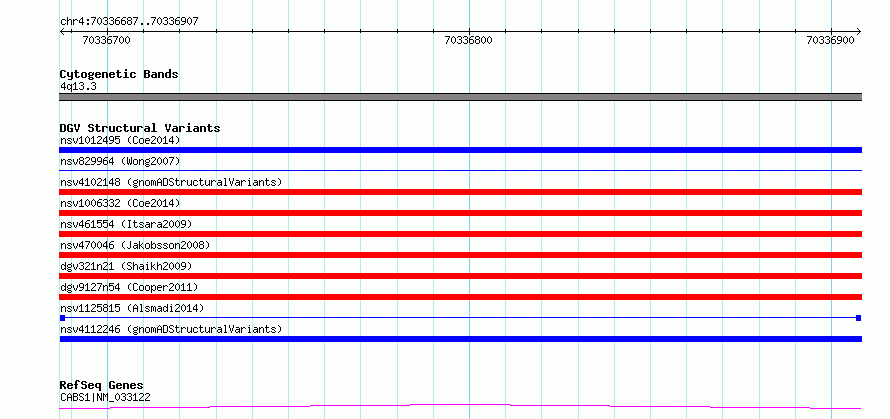Click the dgv321n21 (Shaikh2009) label

point(126,266)
